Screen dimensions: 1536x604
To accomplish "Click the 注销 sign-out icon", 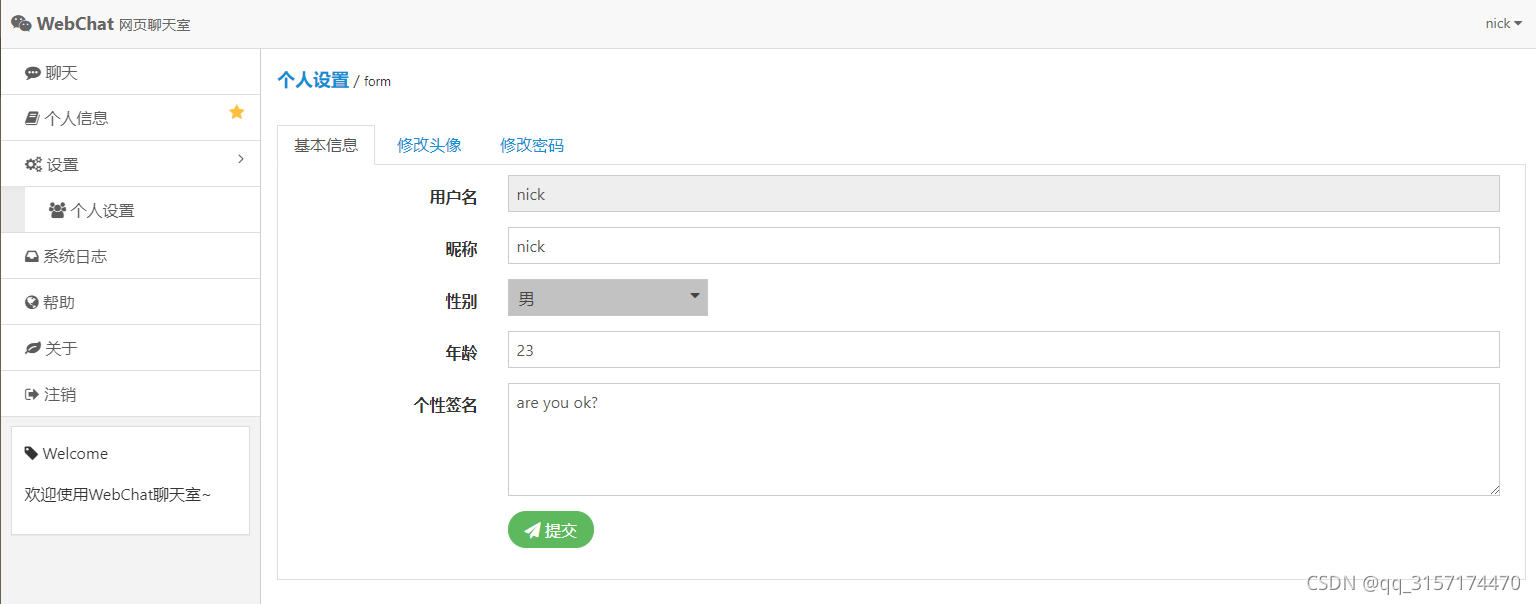I will 32,394.
